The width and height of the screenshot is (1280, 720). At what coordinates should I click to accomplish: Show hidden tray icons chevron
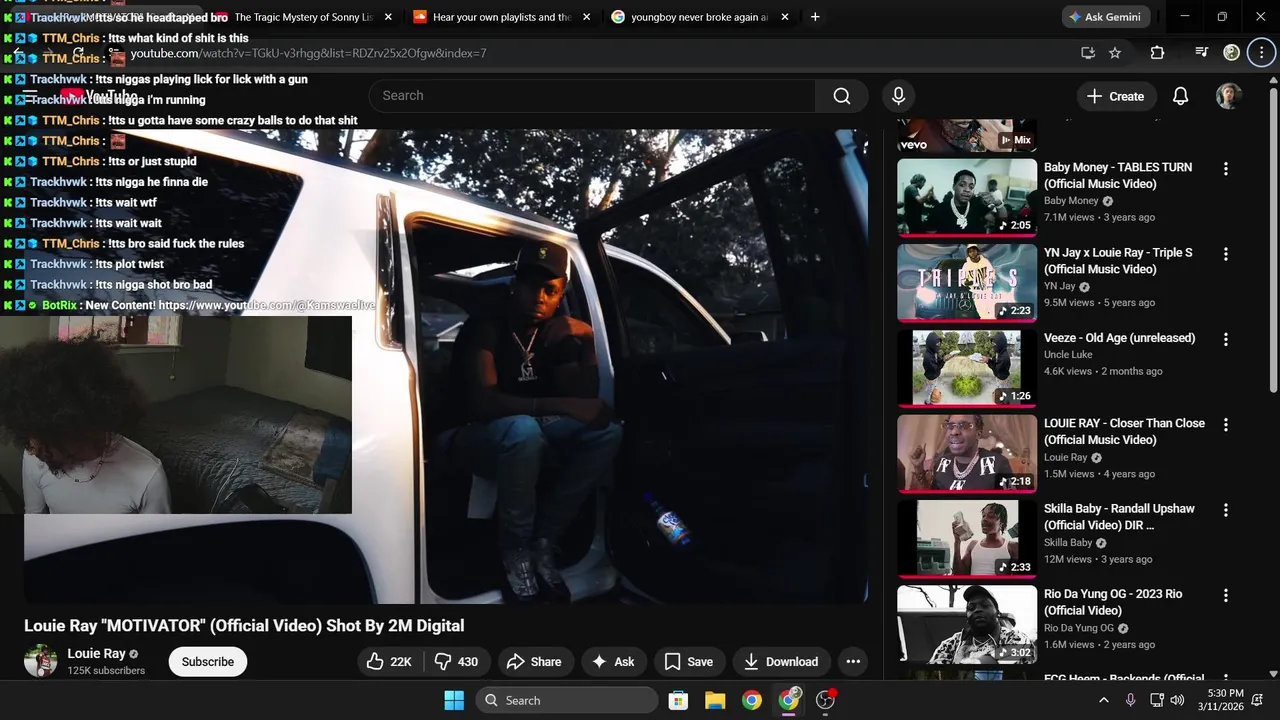coord(1104,700)
